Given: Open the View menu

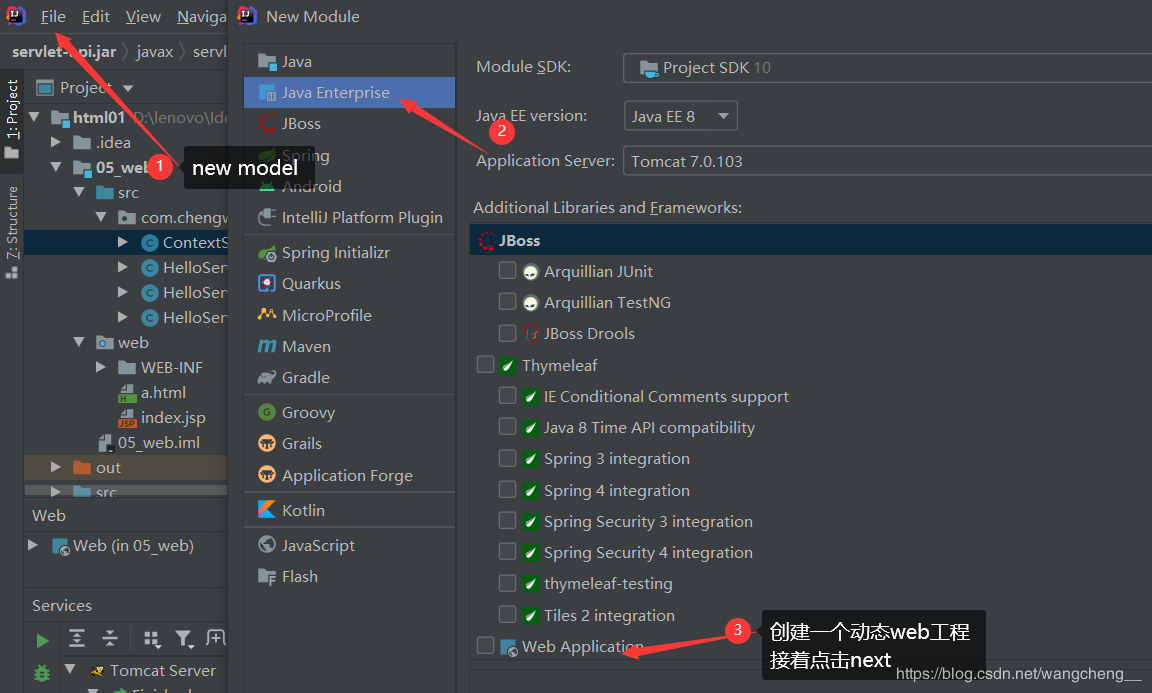Looking at the screenshot, I should tap(143, 16).
